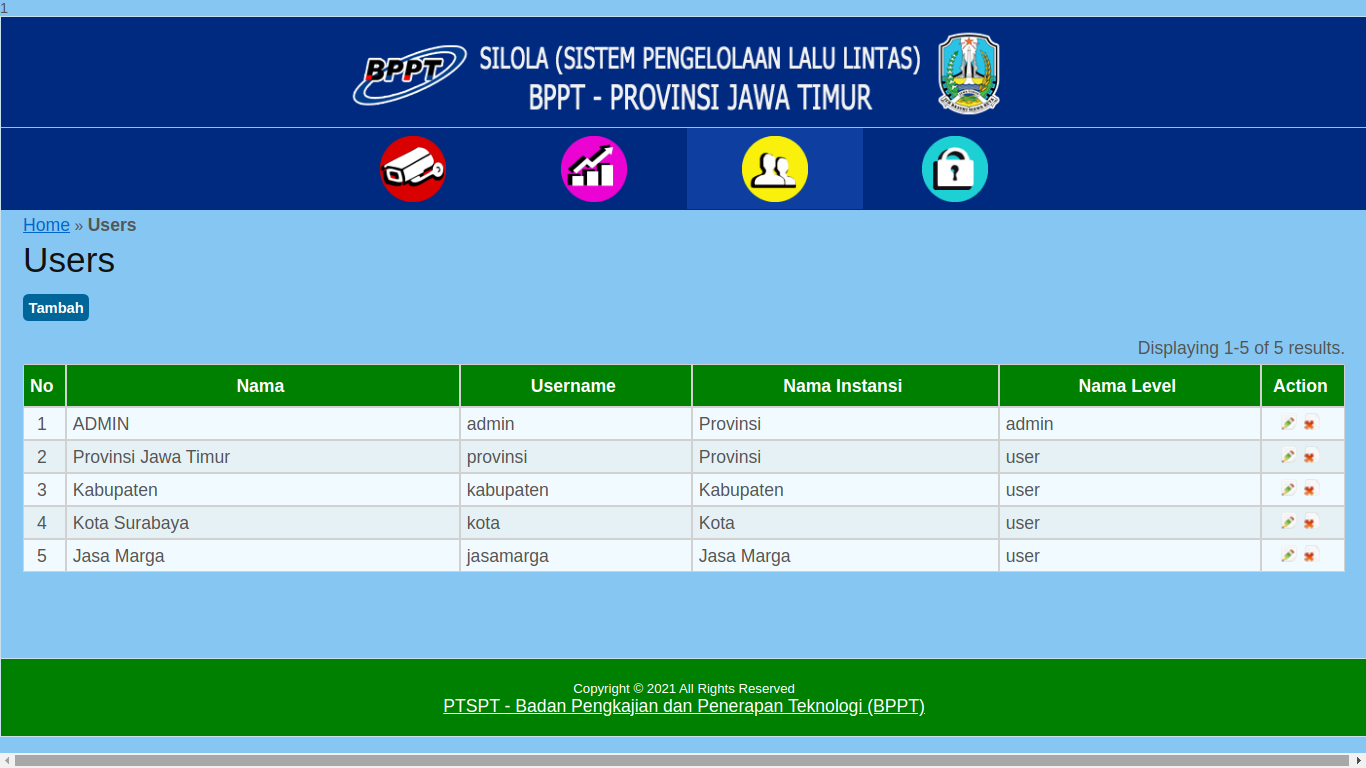This screenshot has width=1366, height=768.
Task: Delete the Provinsi Jawa Timur user
Action: tap(1310, 456)
